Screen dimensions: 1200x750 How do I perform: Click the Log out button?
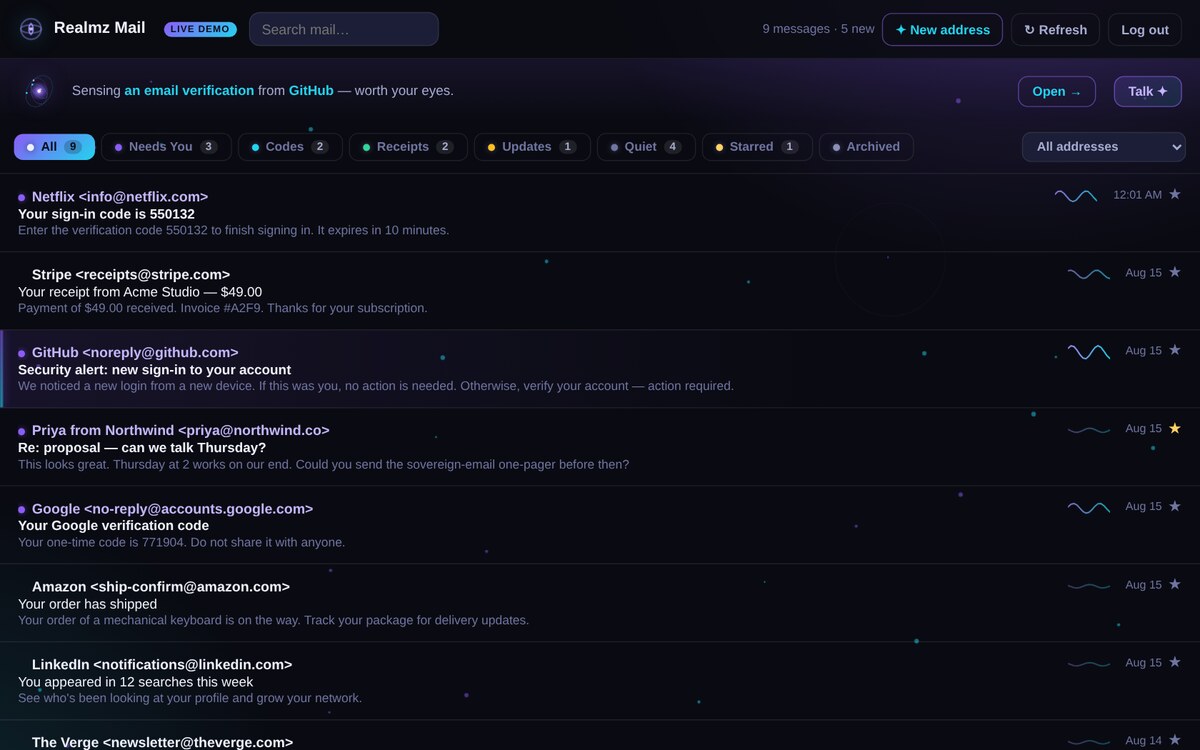[x=1145, y=30]
